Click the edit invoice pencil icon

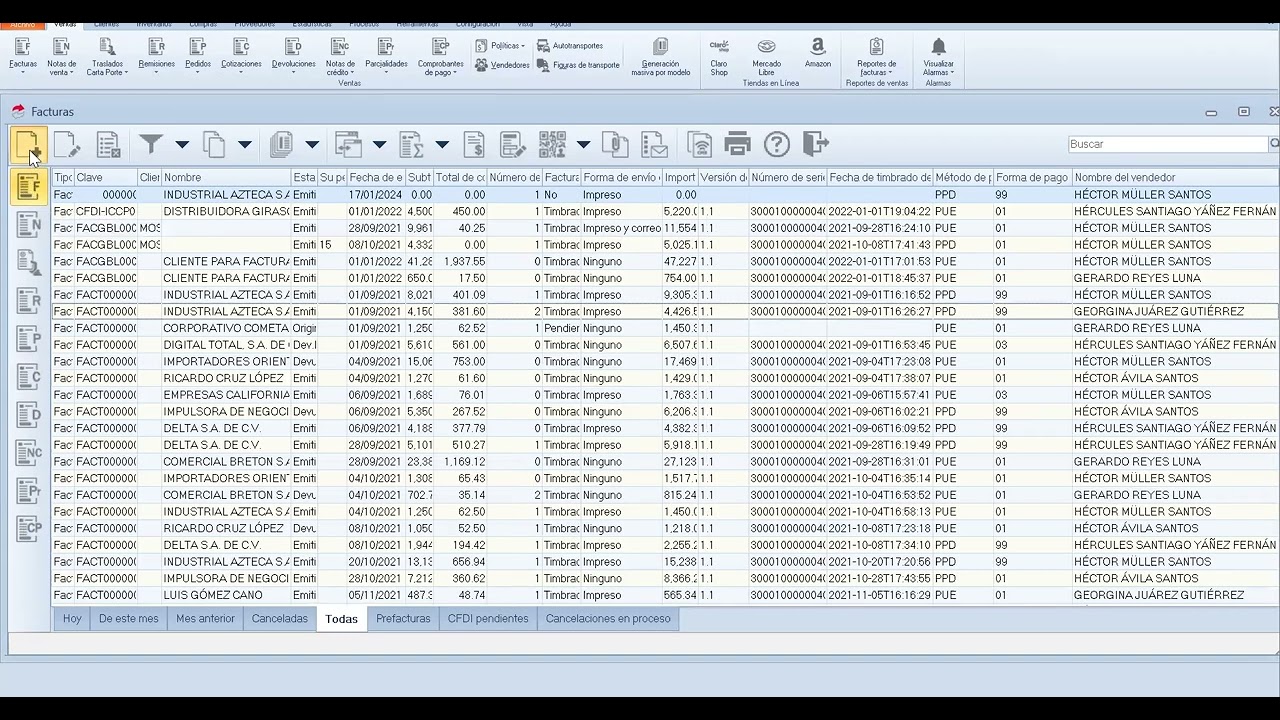pyautogui.click(x=67, y=144)
